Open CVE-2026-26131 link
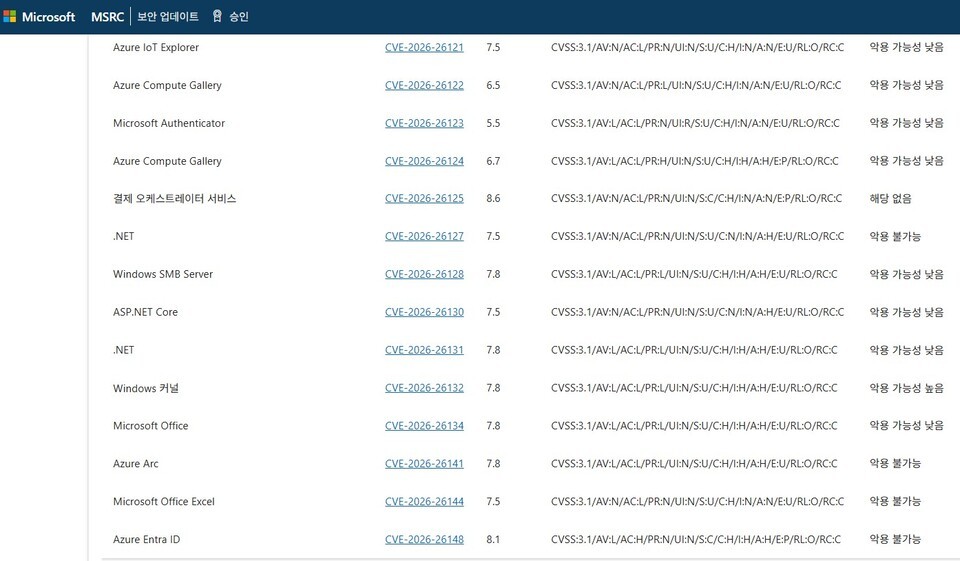The height and width of the screenshot is (561, 960). tap(424, 351)
